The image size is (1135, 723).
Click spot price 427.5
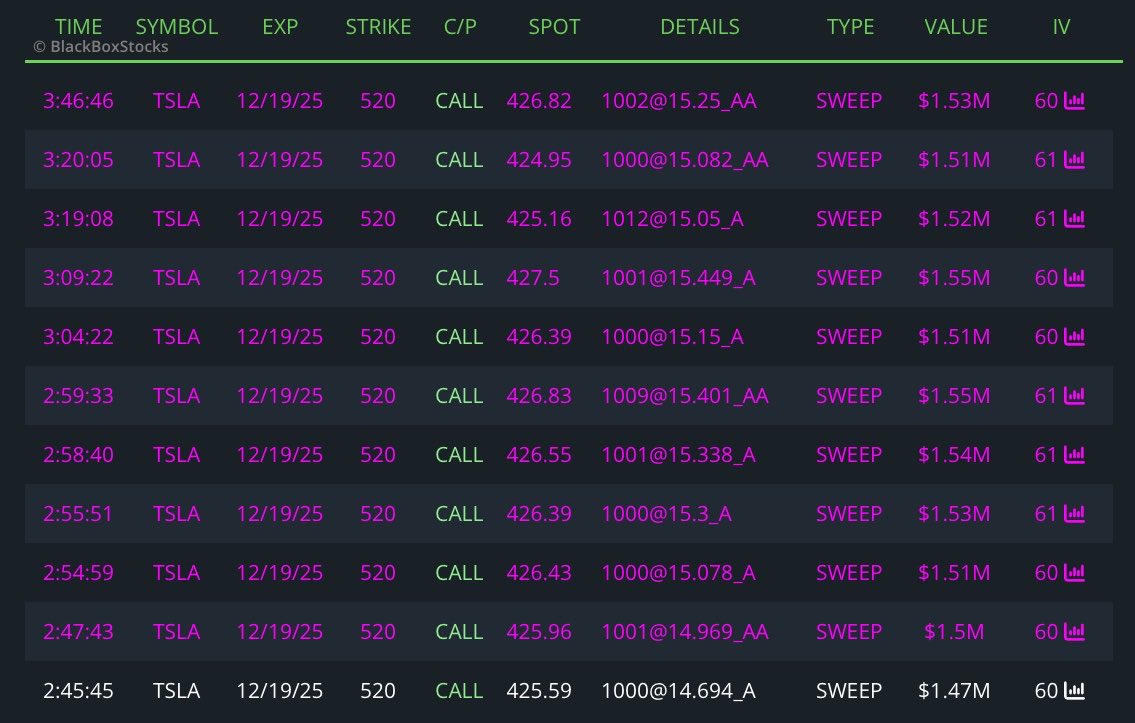533,277
